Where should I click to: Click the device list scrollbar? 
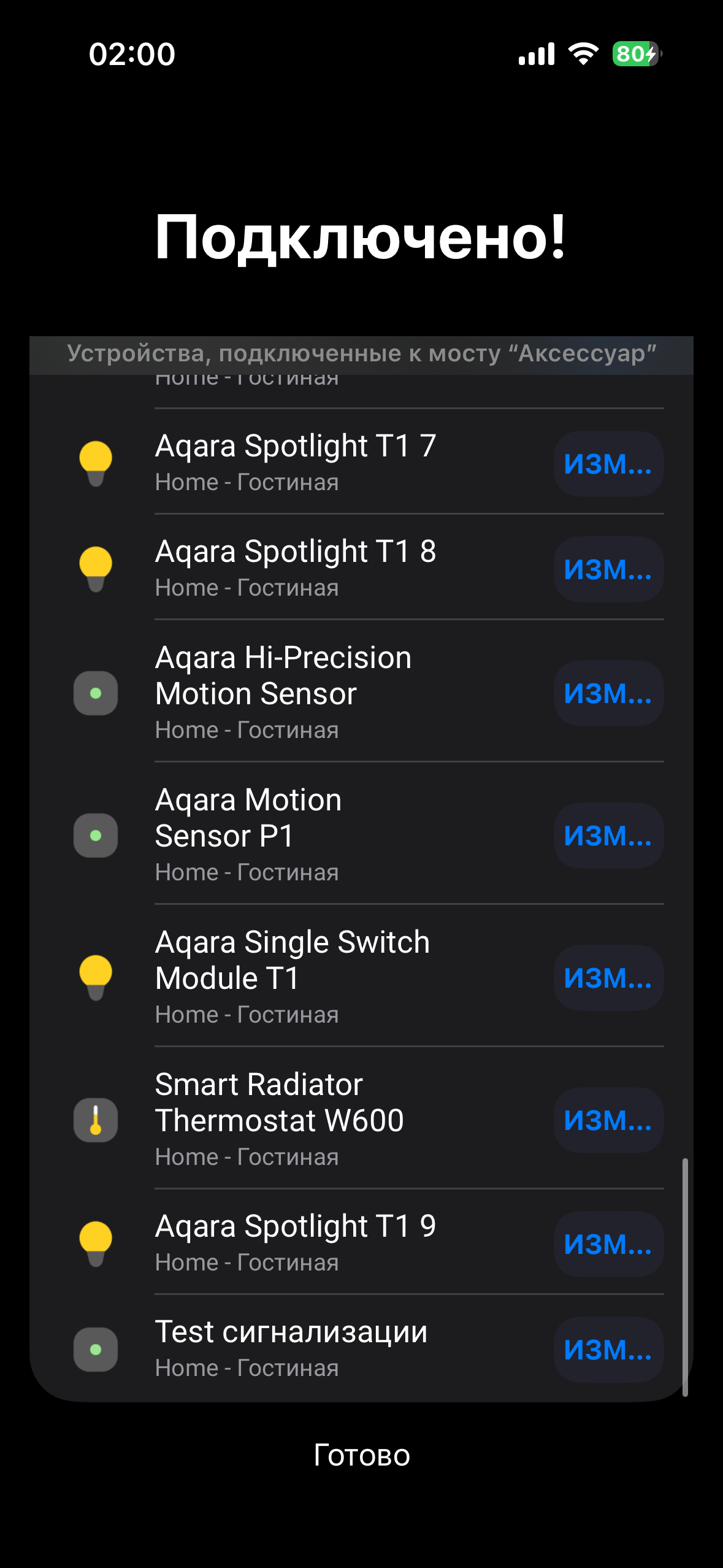(x=685, y=1276)
